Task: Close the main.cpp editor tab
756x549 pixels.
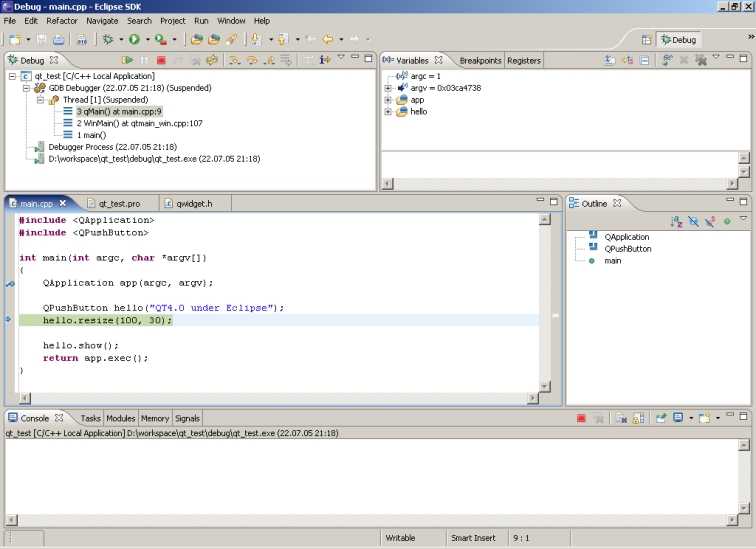Action: [63, 203]
